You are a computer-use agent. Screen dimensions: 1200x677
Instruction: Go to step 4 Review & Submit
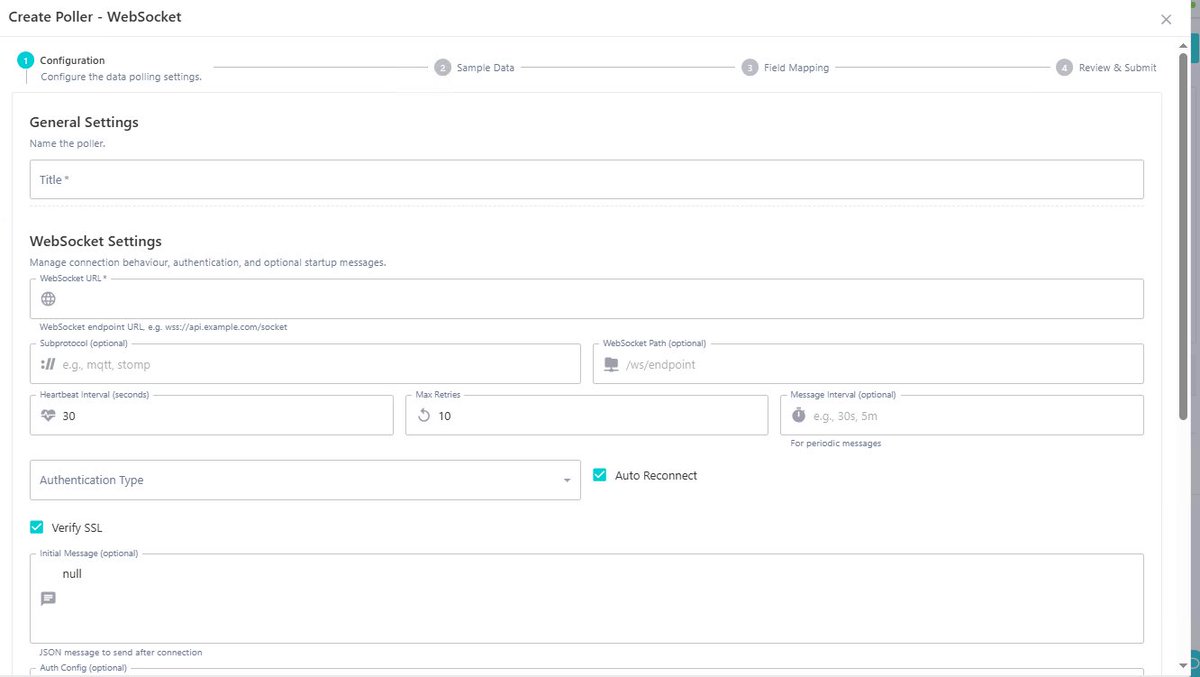click(x=1106, y=68)
